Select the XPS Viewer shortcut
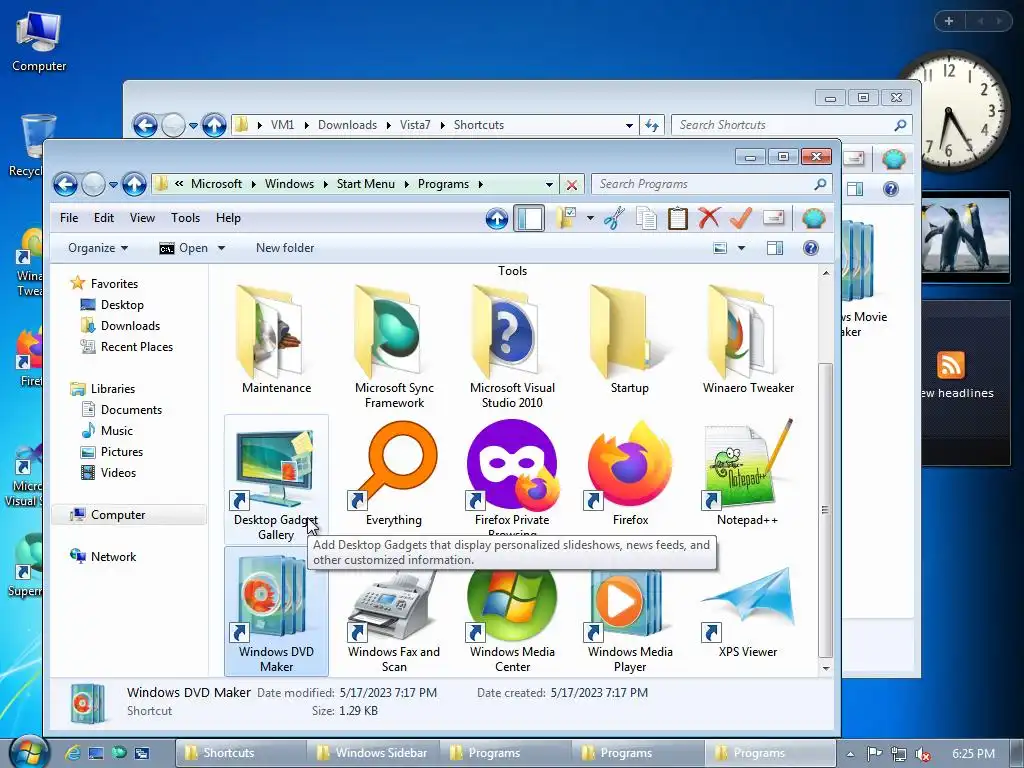Screen dimensions: 1024x768 (748, 614)
